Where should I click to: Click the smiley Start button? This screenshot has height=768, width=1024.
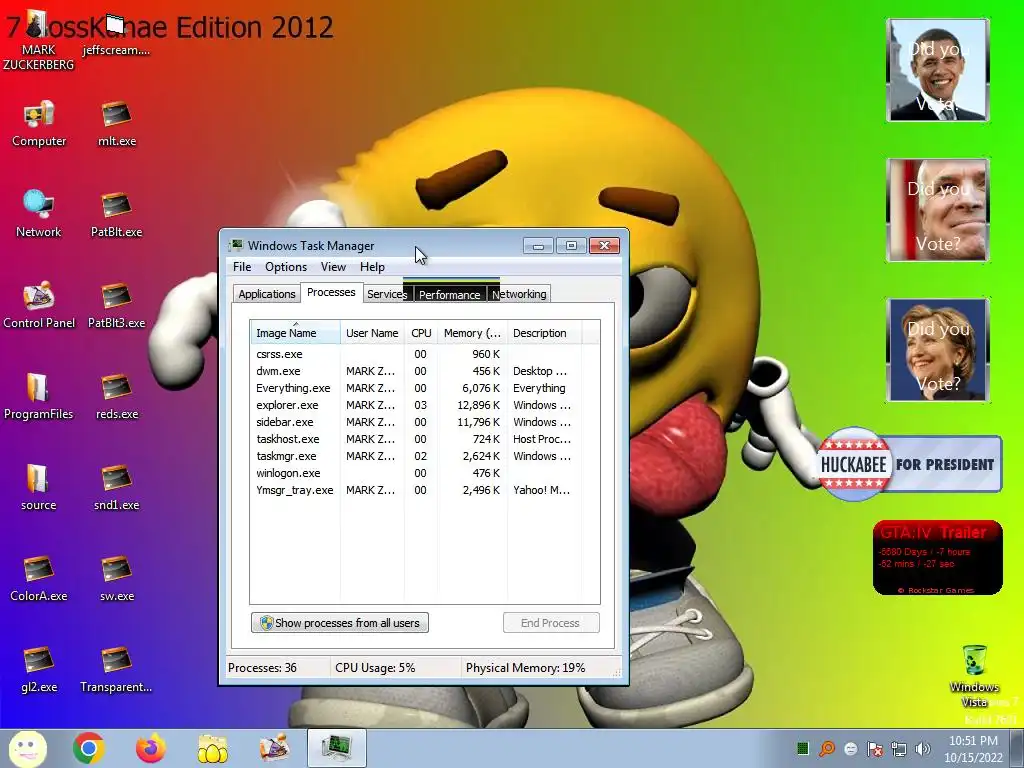coord(27,748)
